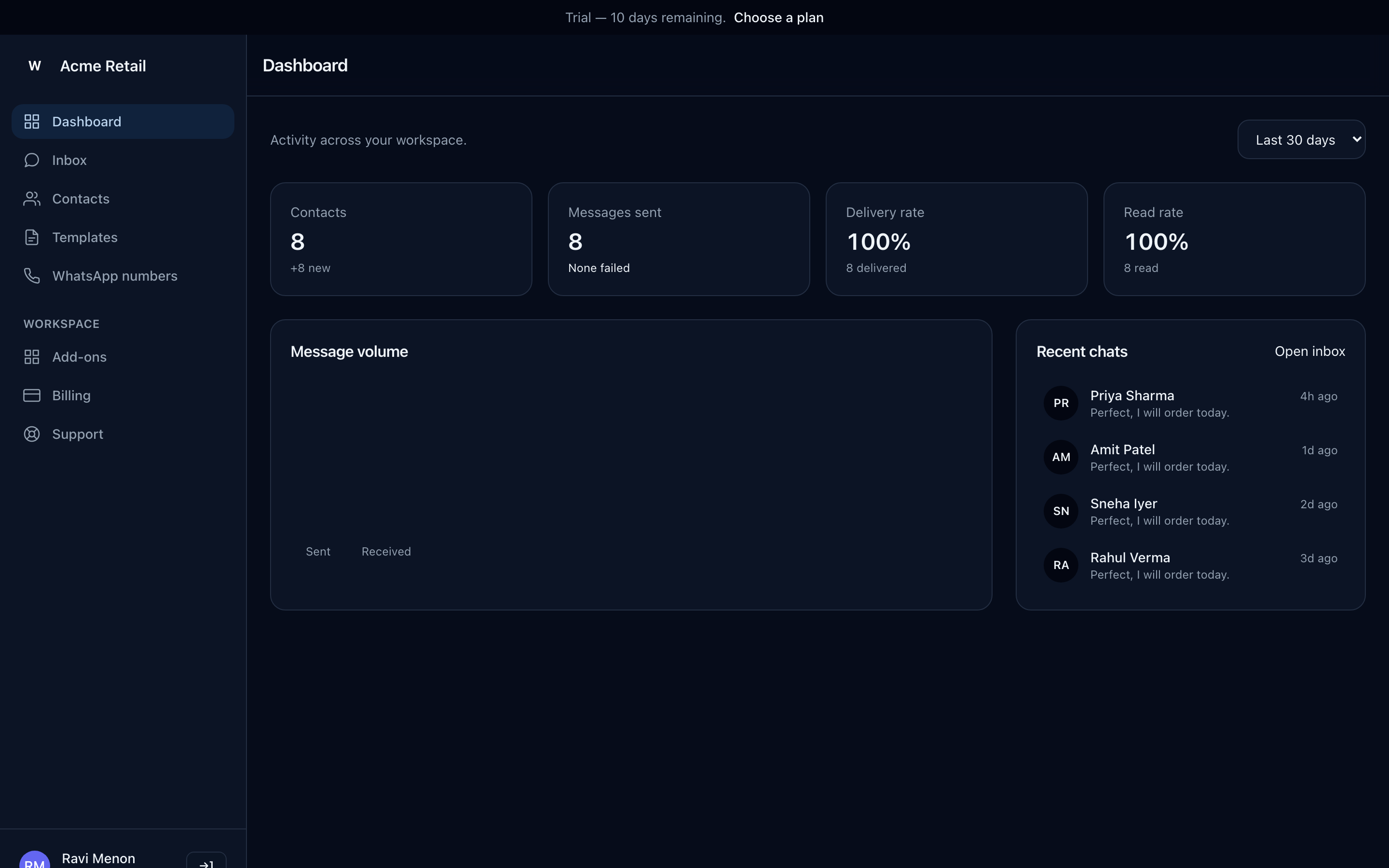Click the Support lifebuoy icon
The width and height of the screenshot is (1389, 868).
31,434
